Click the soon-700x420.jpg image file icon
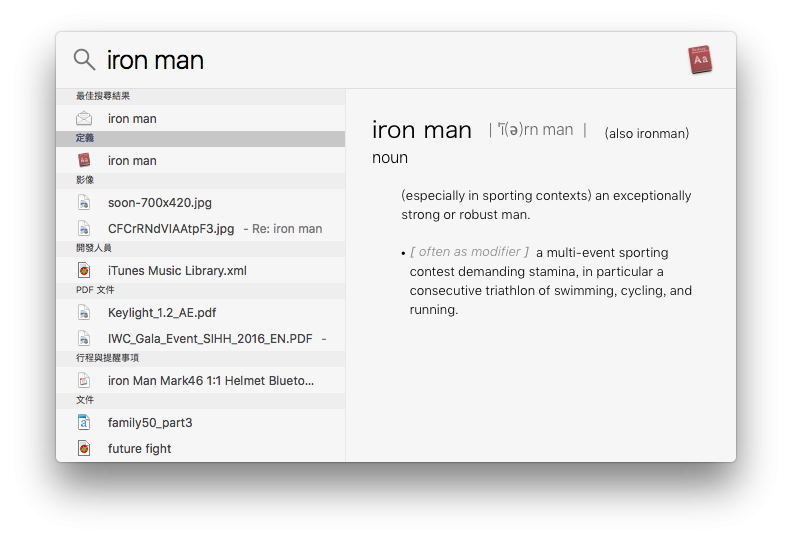Viewport: 792px width, 542px height. click(x=84, y=203)
